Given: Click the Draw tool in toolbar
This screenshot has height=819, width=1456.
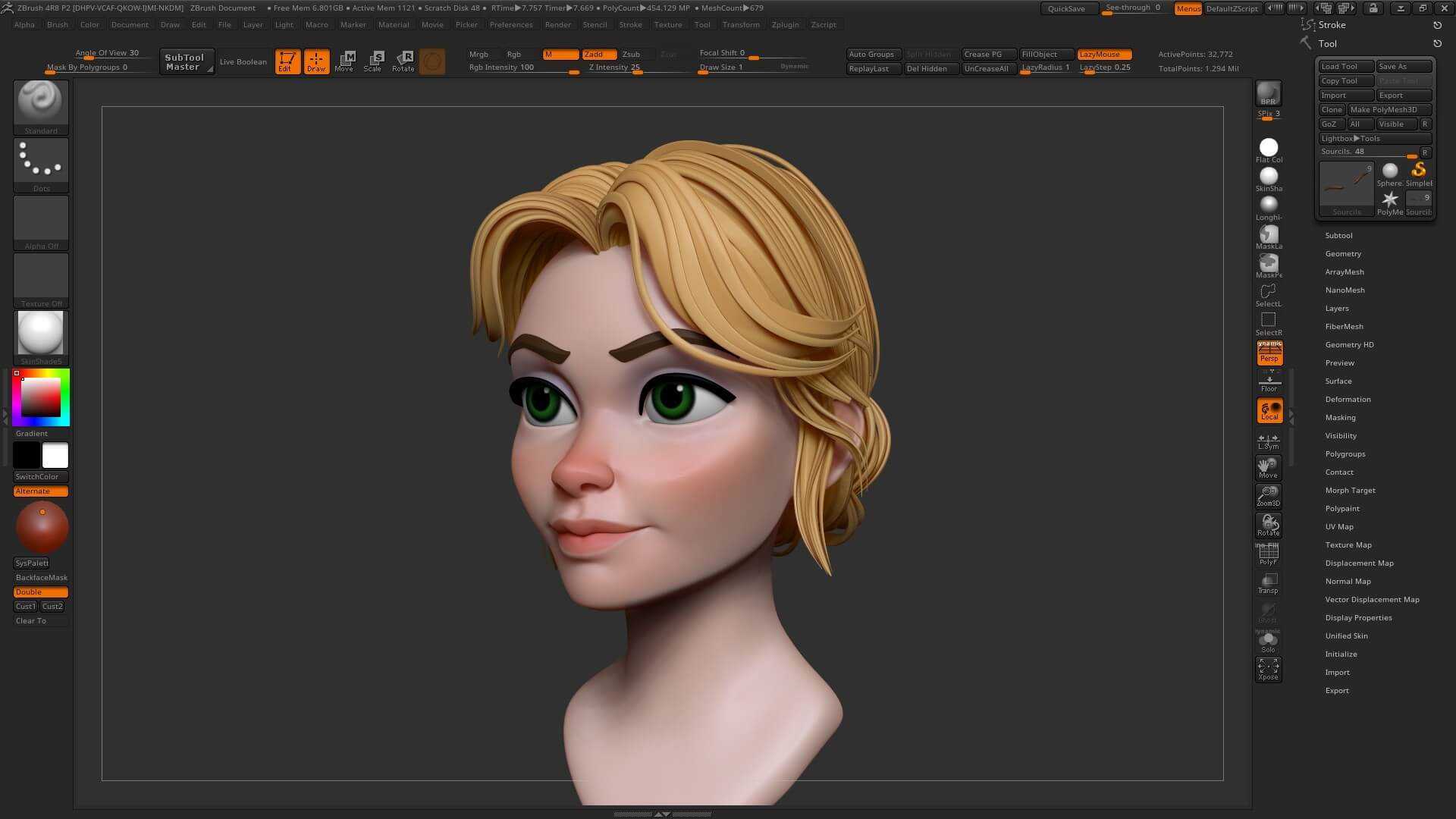Looking at the screenshot, I should [316, 60].
